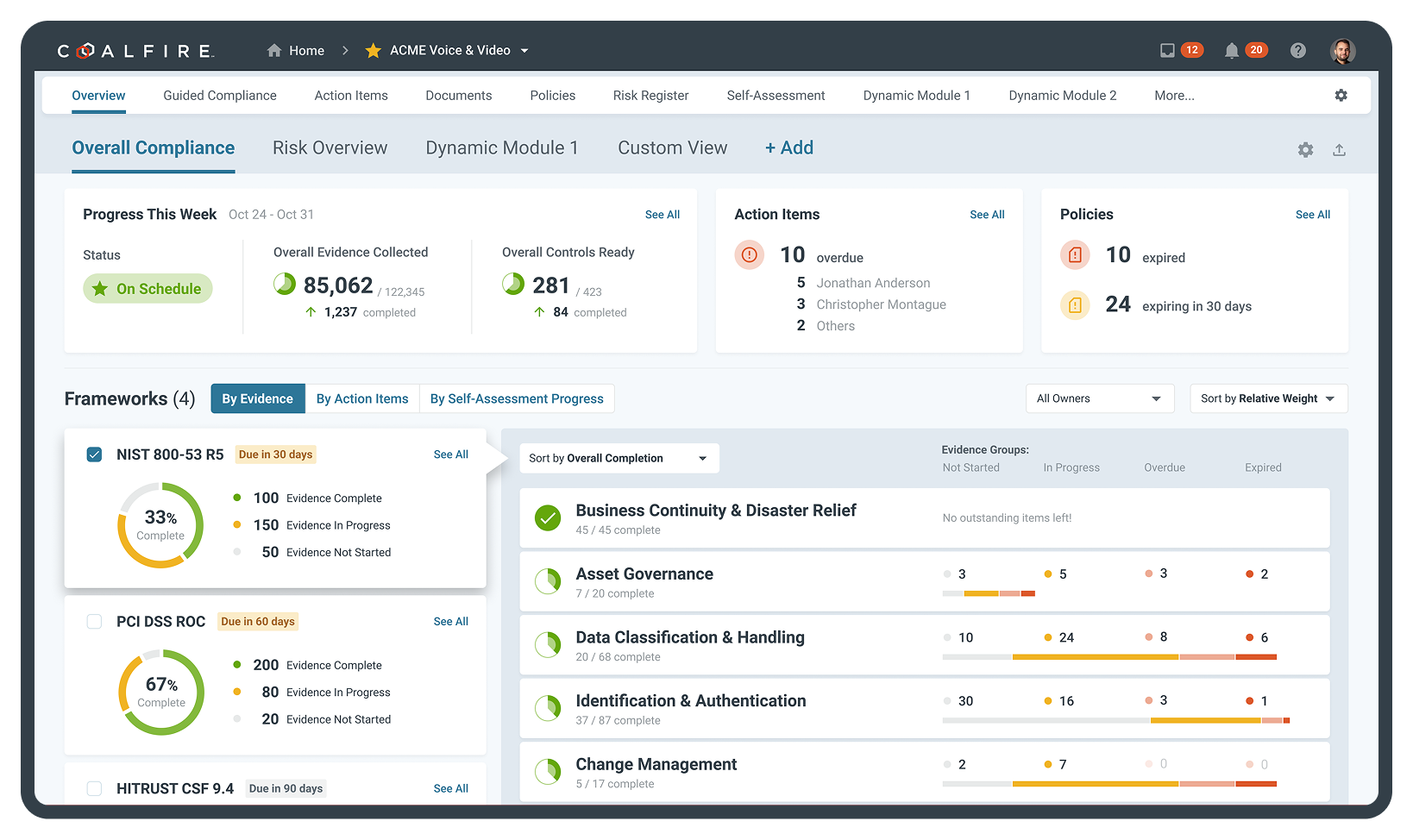Open the help question mark icon
The height and width of the screenshot is (840, 1413).
coord(1297,50)
